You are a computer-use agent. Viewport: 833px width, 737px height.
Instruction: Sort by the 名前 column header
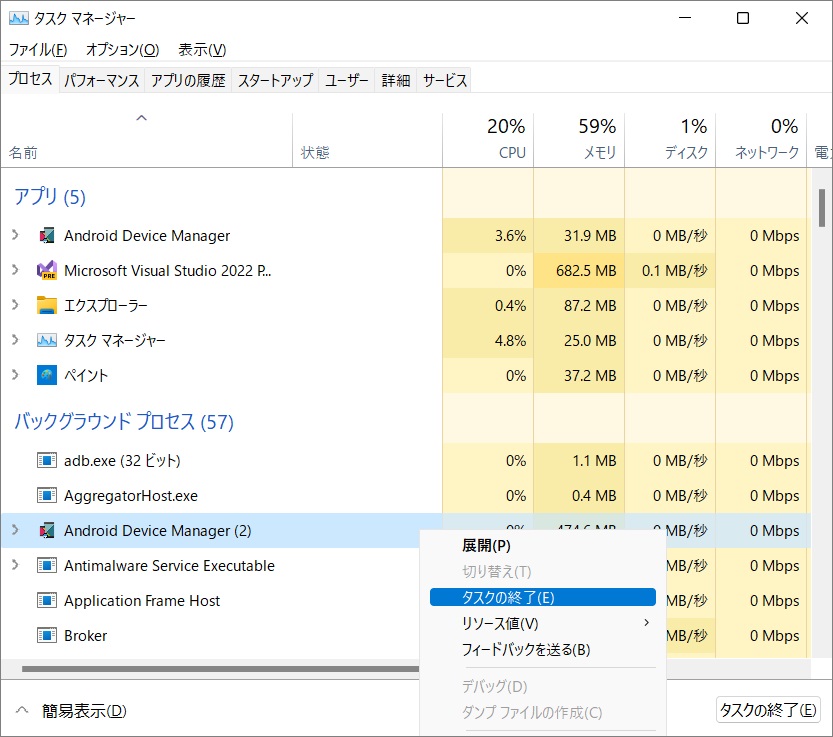coord(146,141)
